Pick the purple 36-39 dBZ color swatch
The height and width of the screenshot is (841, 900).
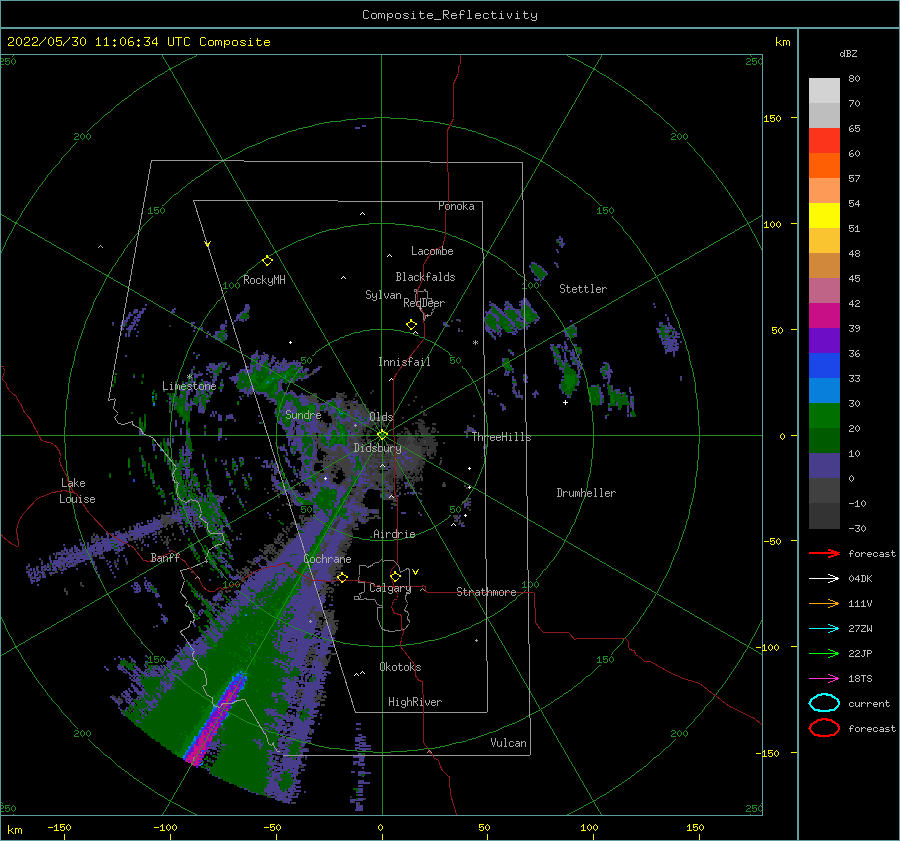tap(824, 341)
